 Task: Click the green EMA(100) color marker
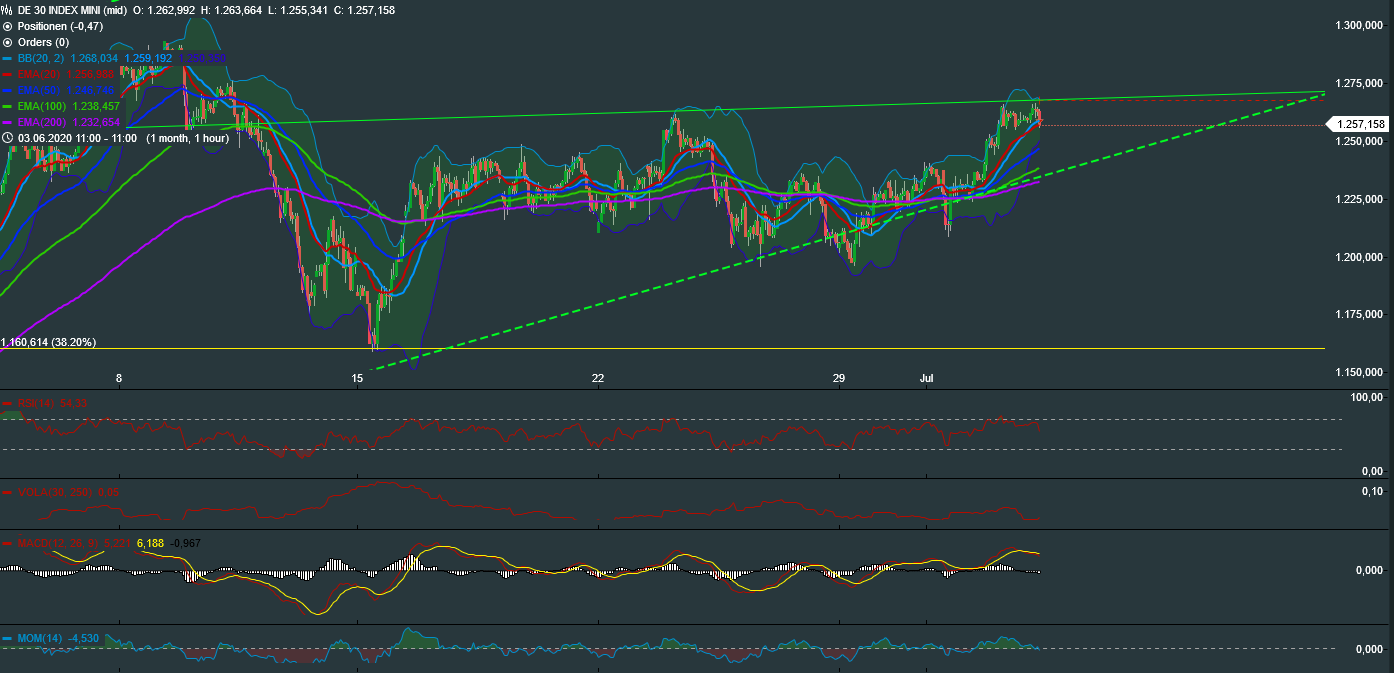tap(6, 106)
